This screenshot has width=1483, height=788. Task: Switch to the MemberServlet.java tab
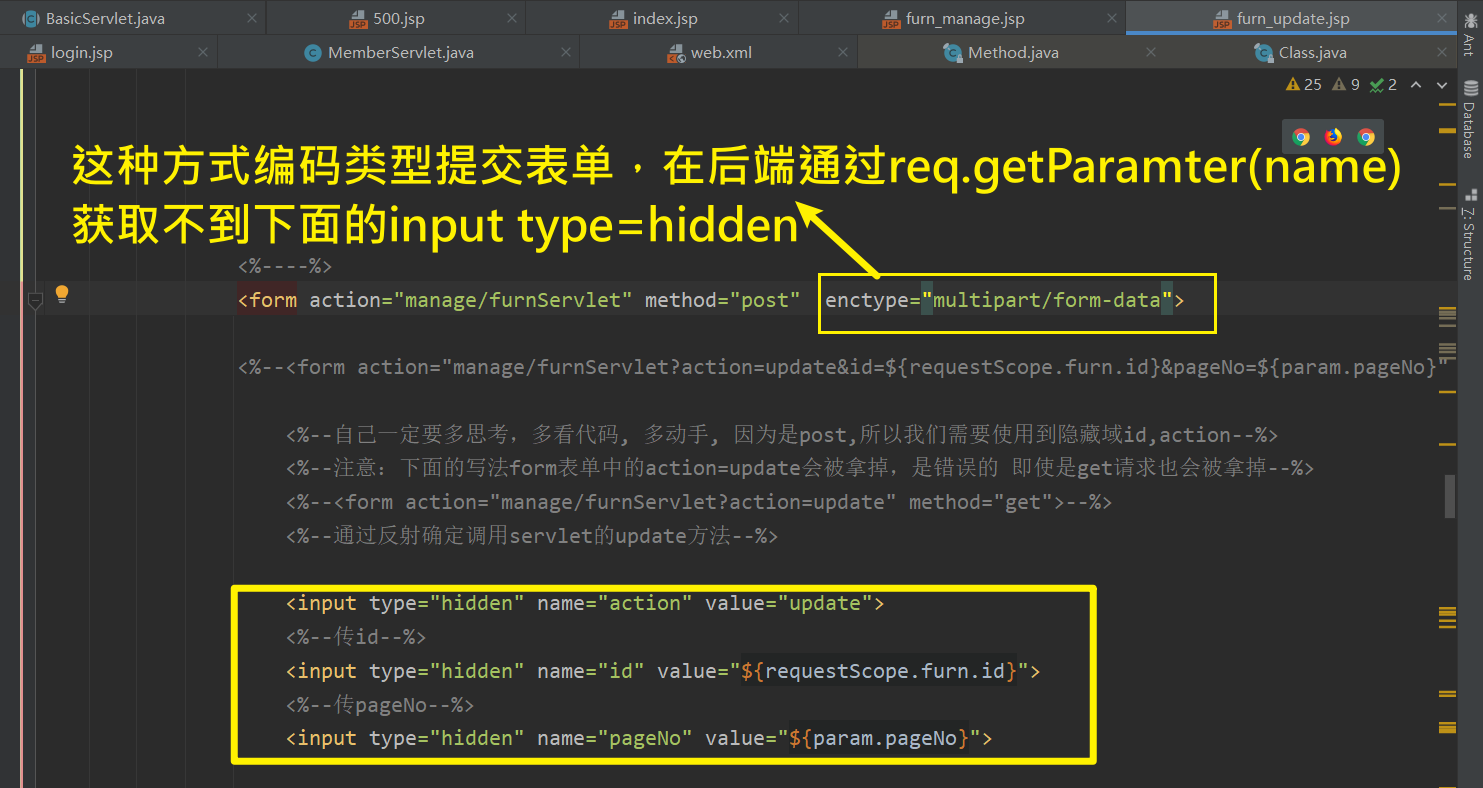click(x=401, y=52)
